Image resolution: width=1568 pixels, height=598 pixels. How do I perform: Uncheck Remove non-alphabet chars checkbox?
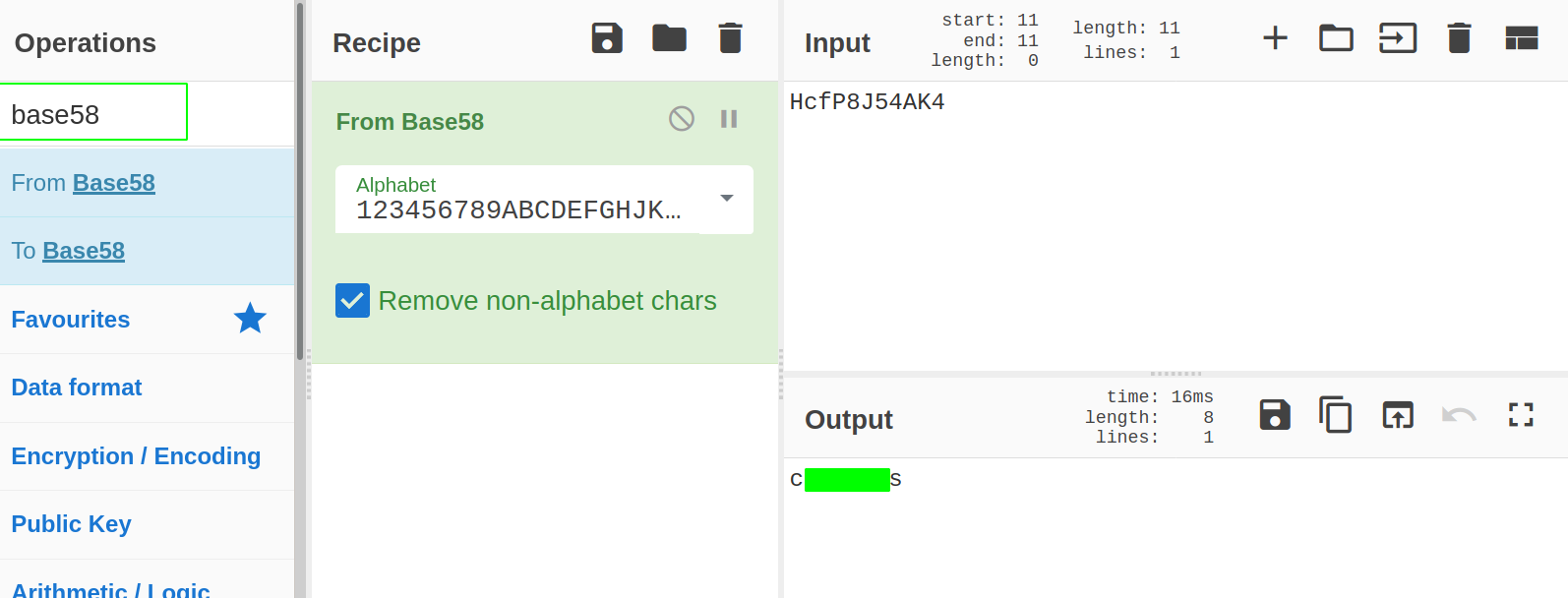(352, 300)
